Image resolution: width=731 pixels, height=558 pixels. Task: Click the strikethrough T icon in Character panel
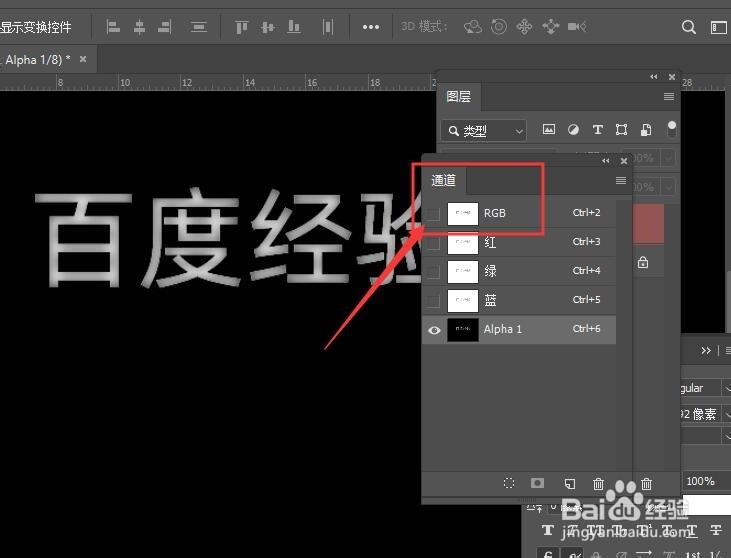click(715, 530)
